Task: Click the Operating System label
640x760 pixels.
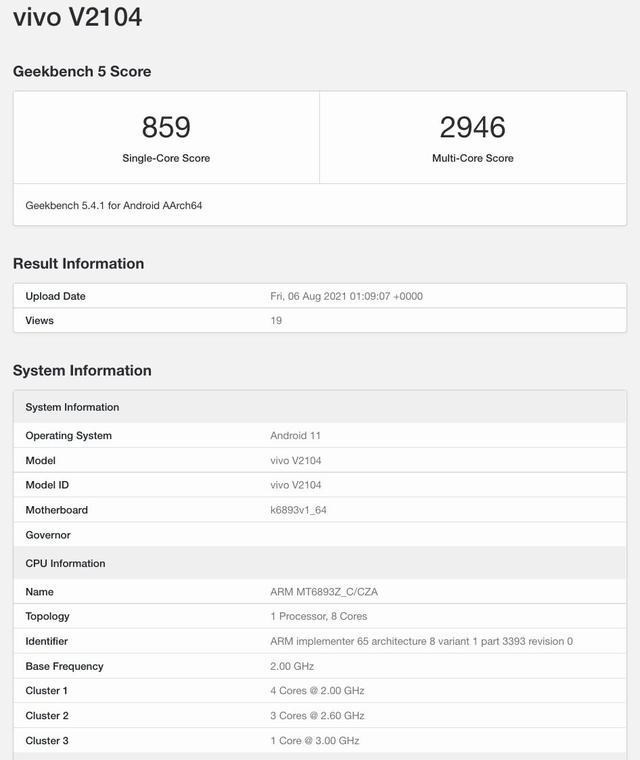Action: click(68, 436)
